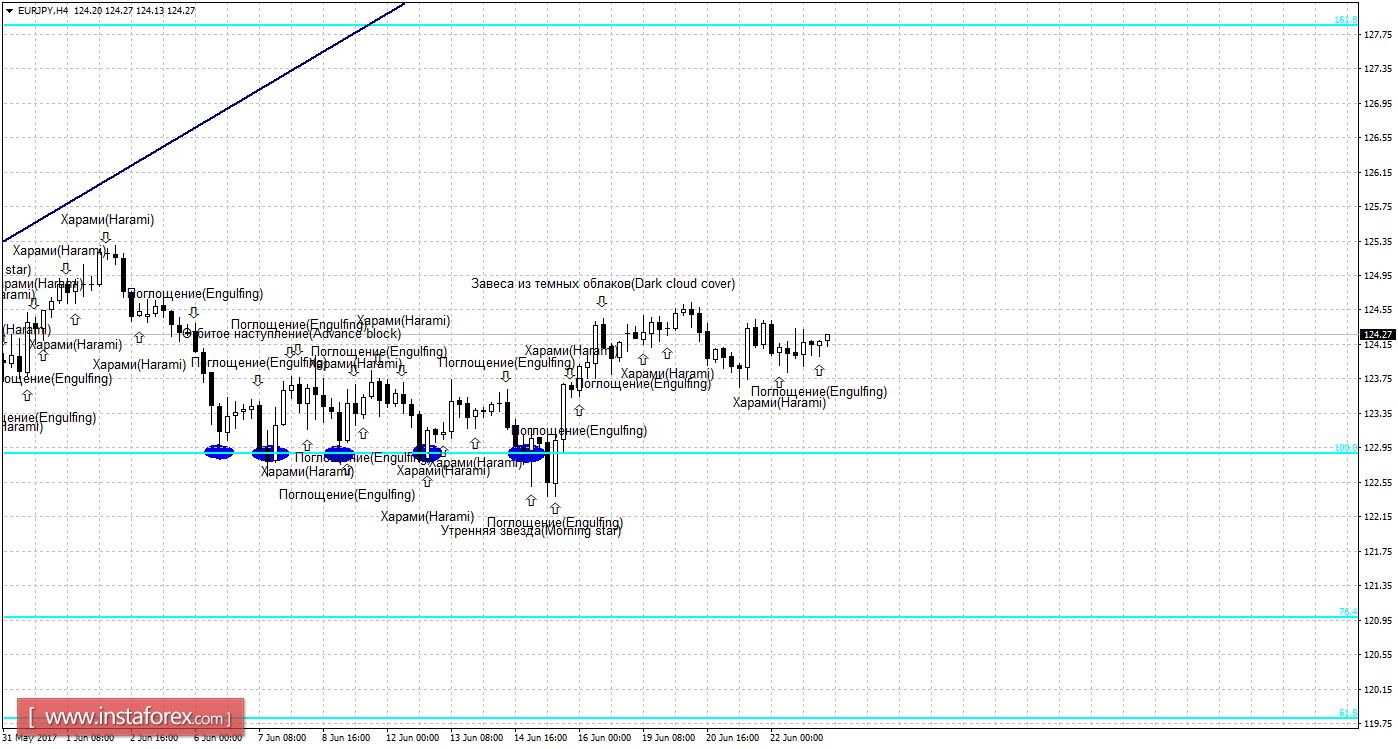This screenshot has width=1398, height=749.
Task: Open the chart menu triangle beside EURJPY,H4
Action: 9,10
